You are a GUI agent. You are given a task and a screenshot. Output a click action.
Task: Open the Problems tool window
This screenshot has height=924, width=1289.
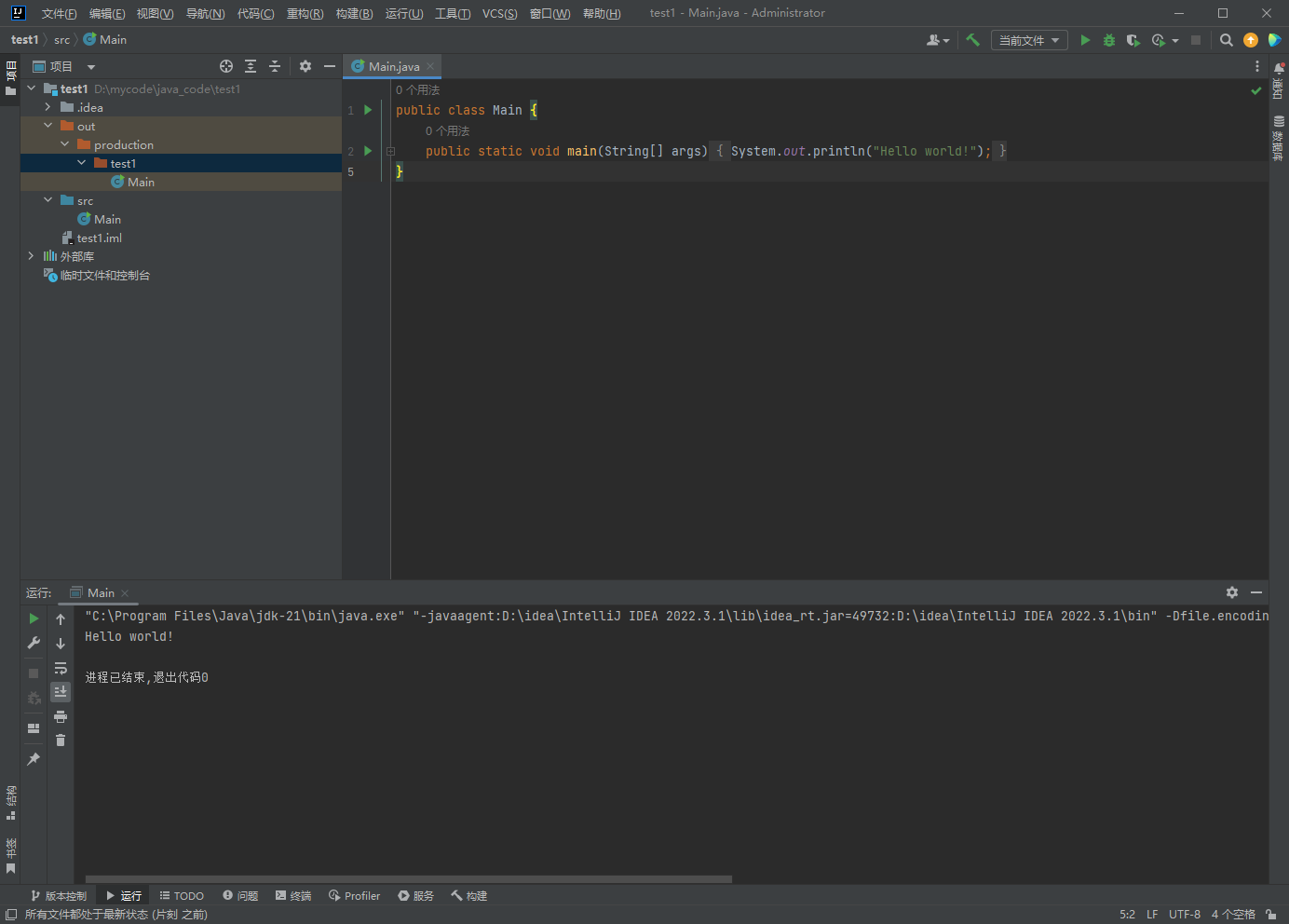[240, 895]
